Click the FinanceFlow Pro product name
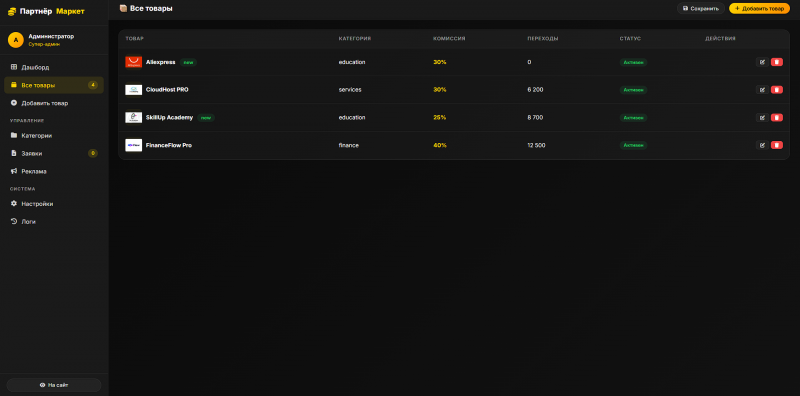Image resolution: width=800 pixels, height=396 pixels. pyautogui.click(x=169, y=145)
